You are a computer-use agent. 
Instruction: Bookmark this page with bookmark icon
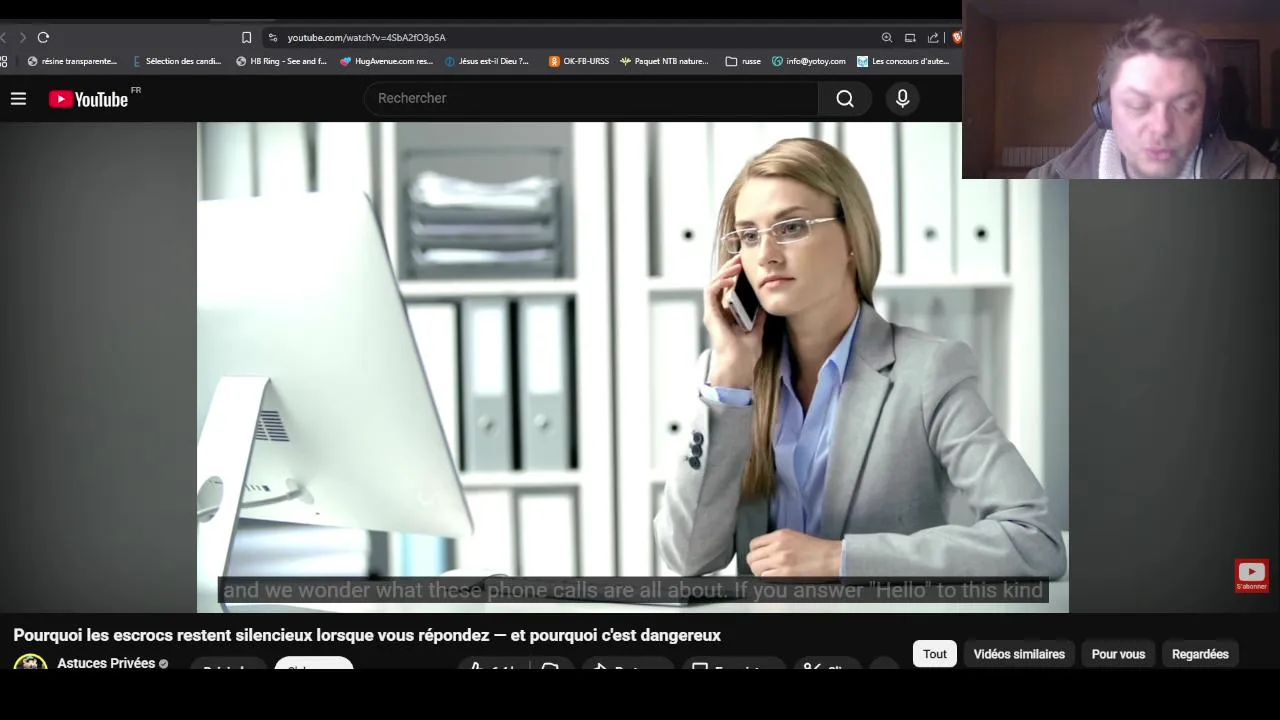tap(246, 37)
